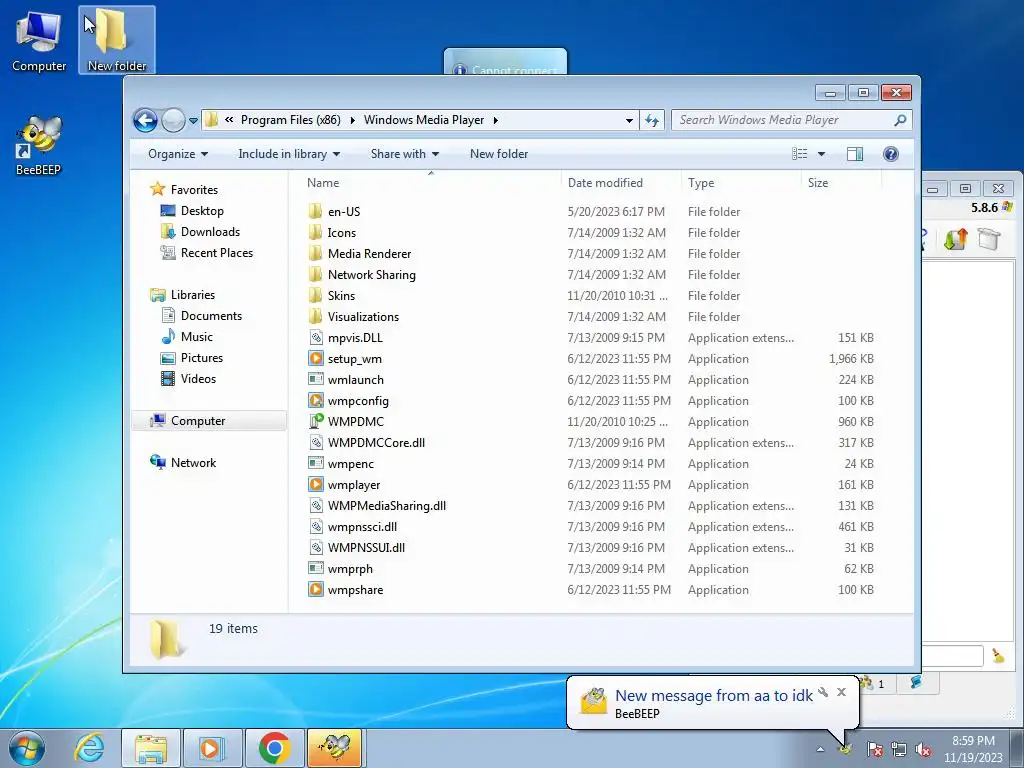Open the Include in library menu

click(289, 154)
